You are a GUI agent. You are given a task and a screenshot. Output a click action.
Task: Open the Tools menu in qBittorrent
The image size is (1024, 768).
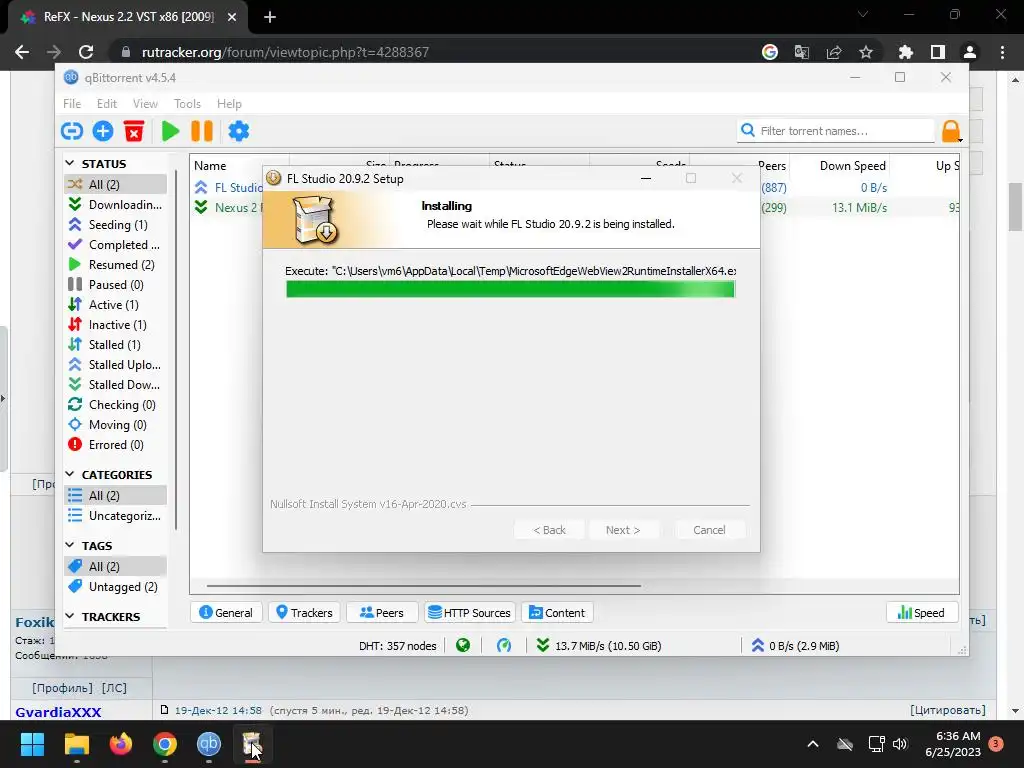(x=187, y=104)
